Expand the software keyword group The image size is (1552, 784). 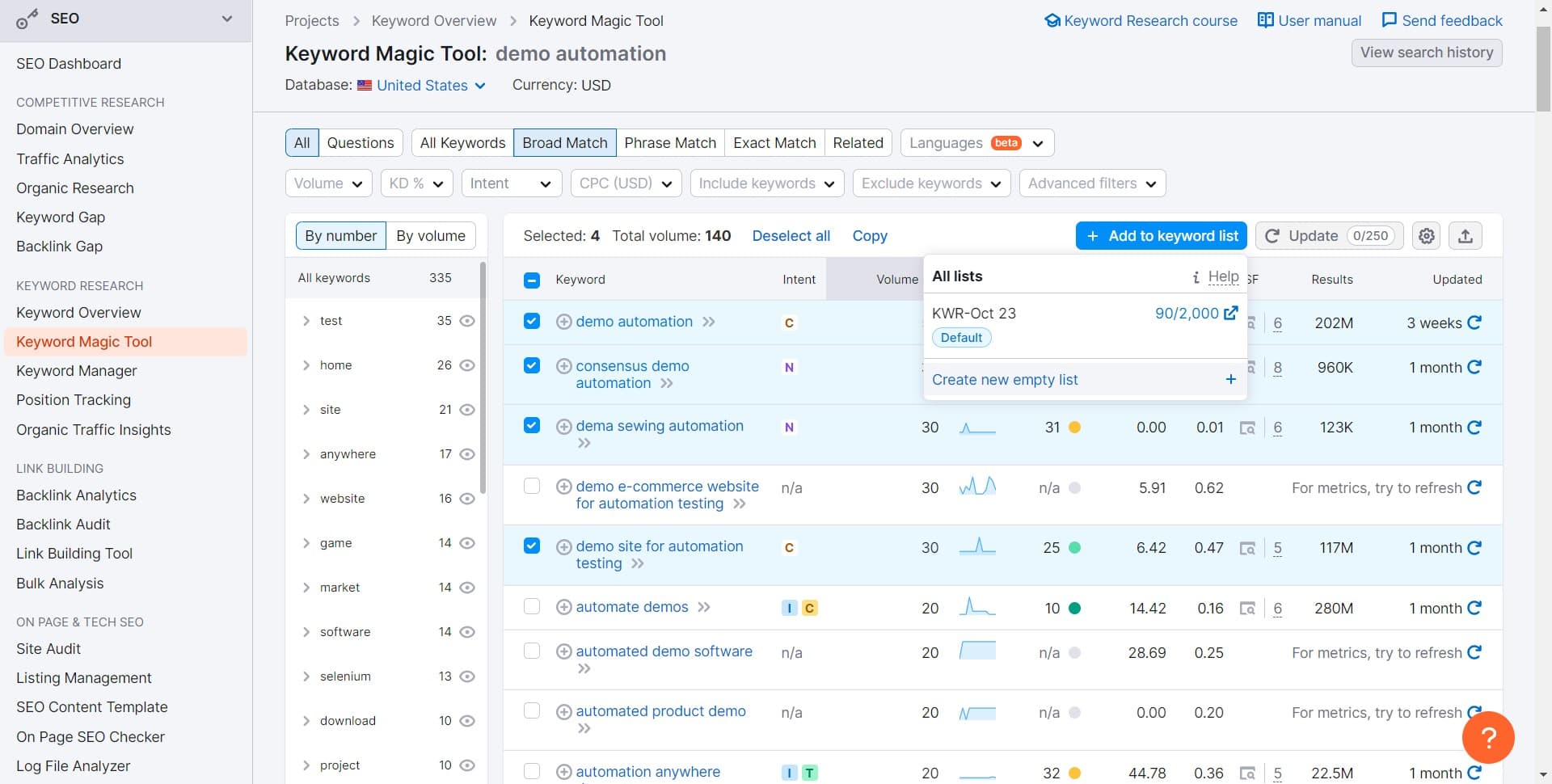coord(306,632)
